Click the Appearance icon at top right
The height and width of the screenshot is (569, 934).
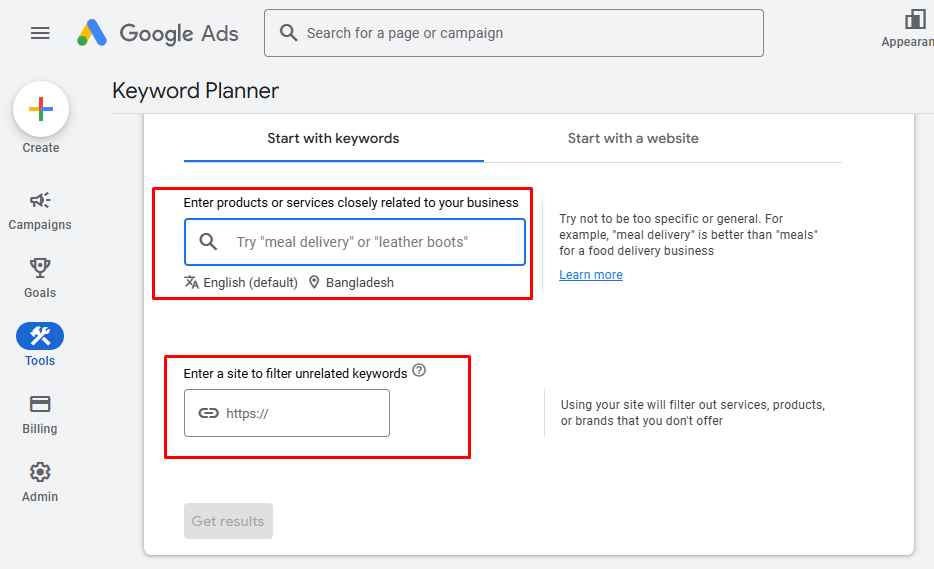[914, 20]
